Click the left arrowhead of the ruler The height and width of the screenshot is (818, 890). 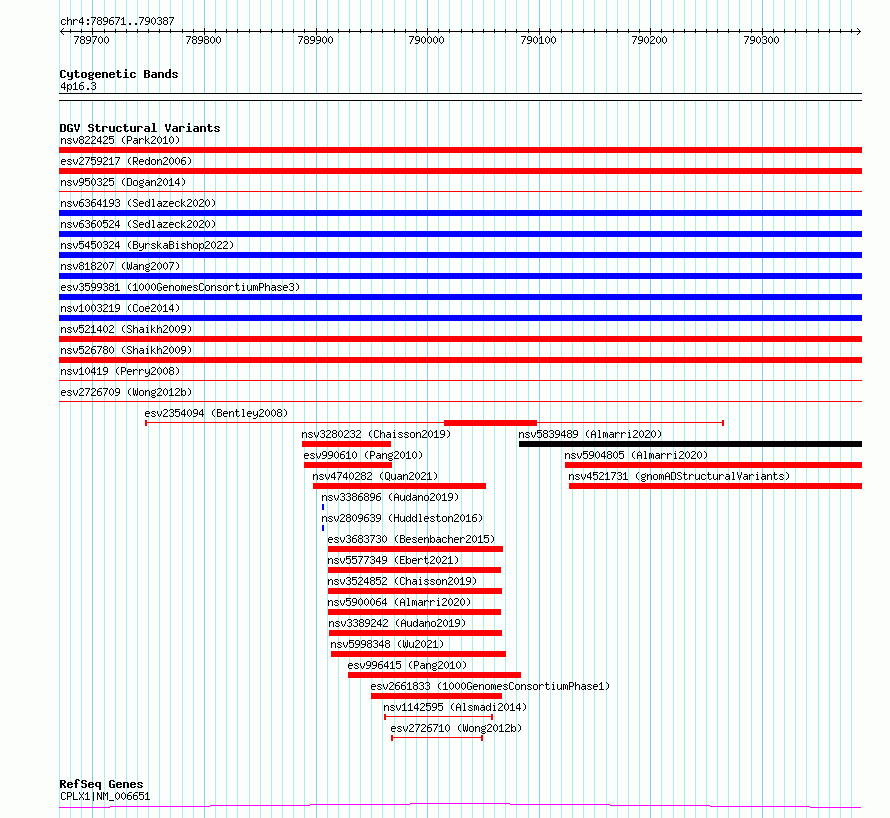click(62, 32)
